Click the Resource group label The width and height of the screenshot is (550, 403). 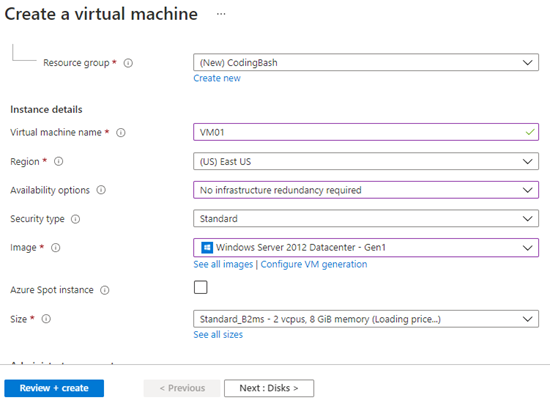pyautogui.click(x=76, y=63)
